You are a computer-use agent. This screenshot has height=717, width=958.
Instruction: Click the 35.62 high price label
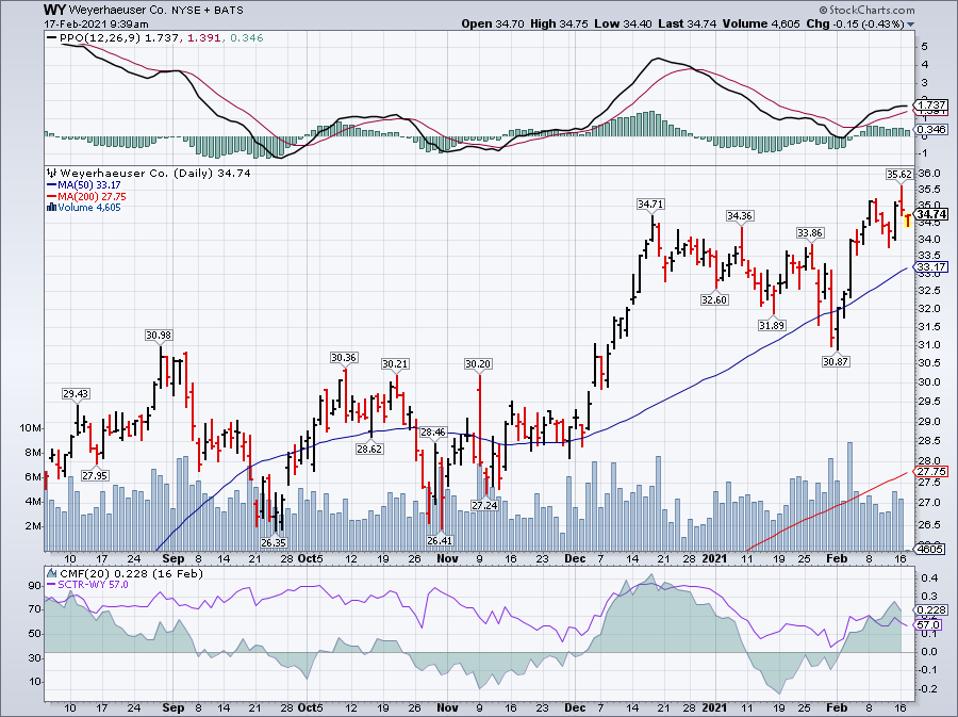(899, 174)
